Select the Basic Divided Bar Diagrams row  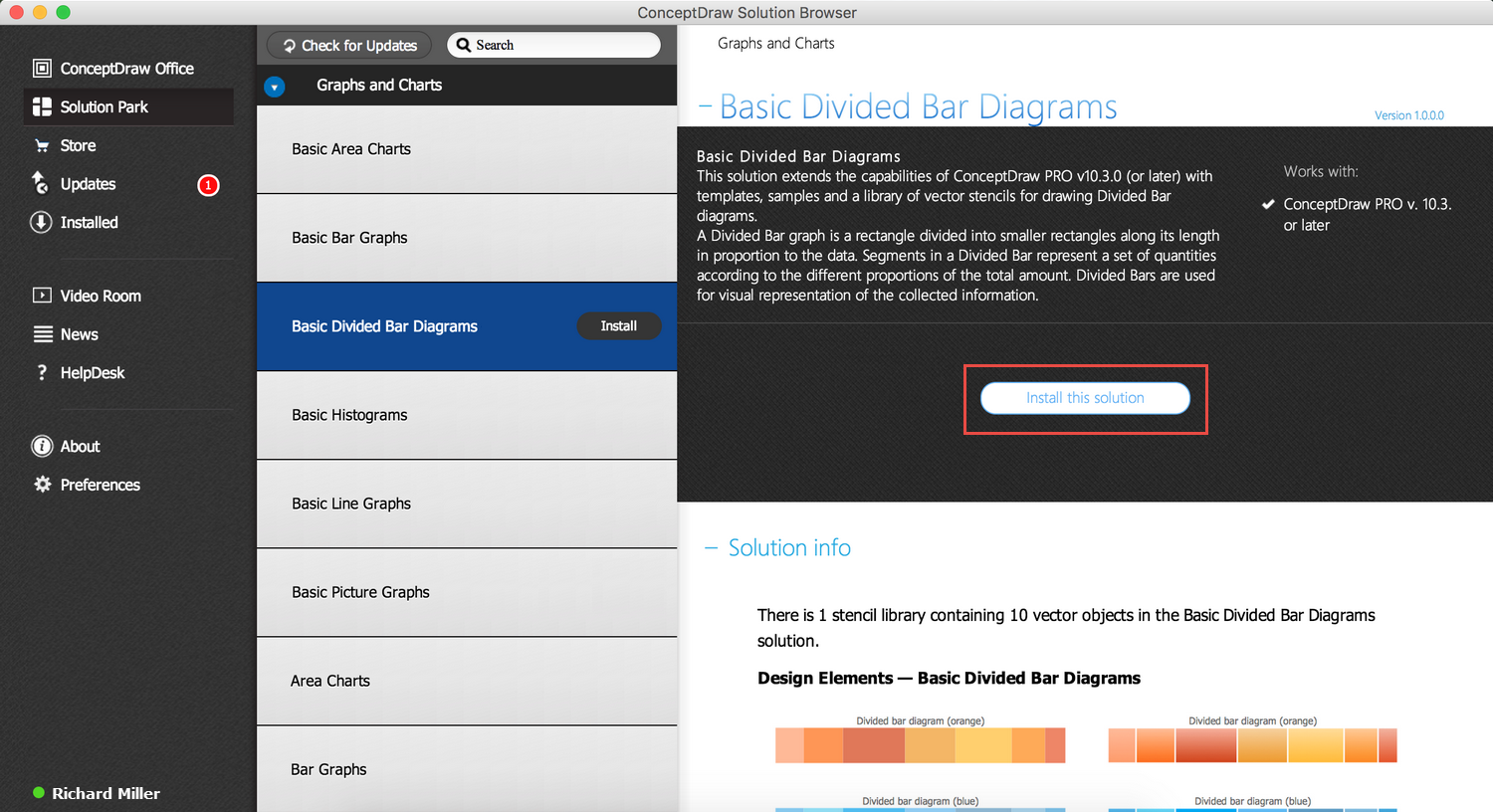[467, 326]
